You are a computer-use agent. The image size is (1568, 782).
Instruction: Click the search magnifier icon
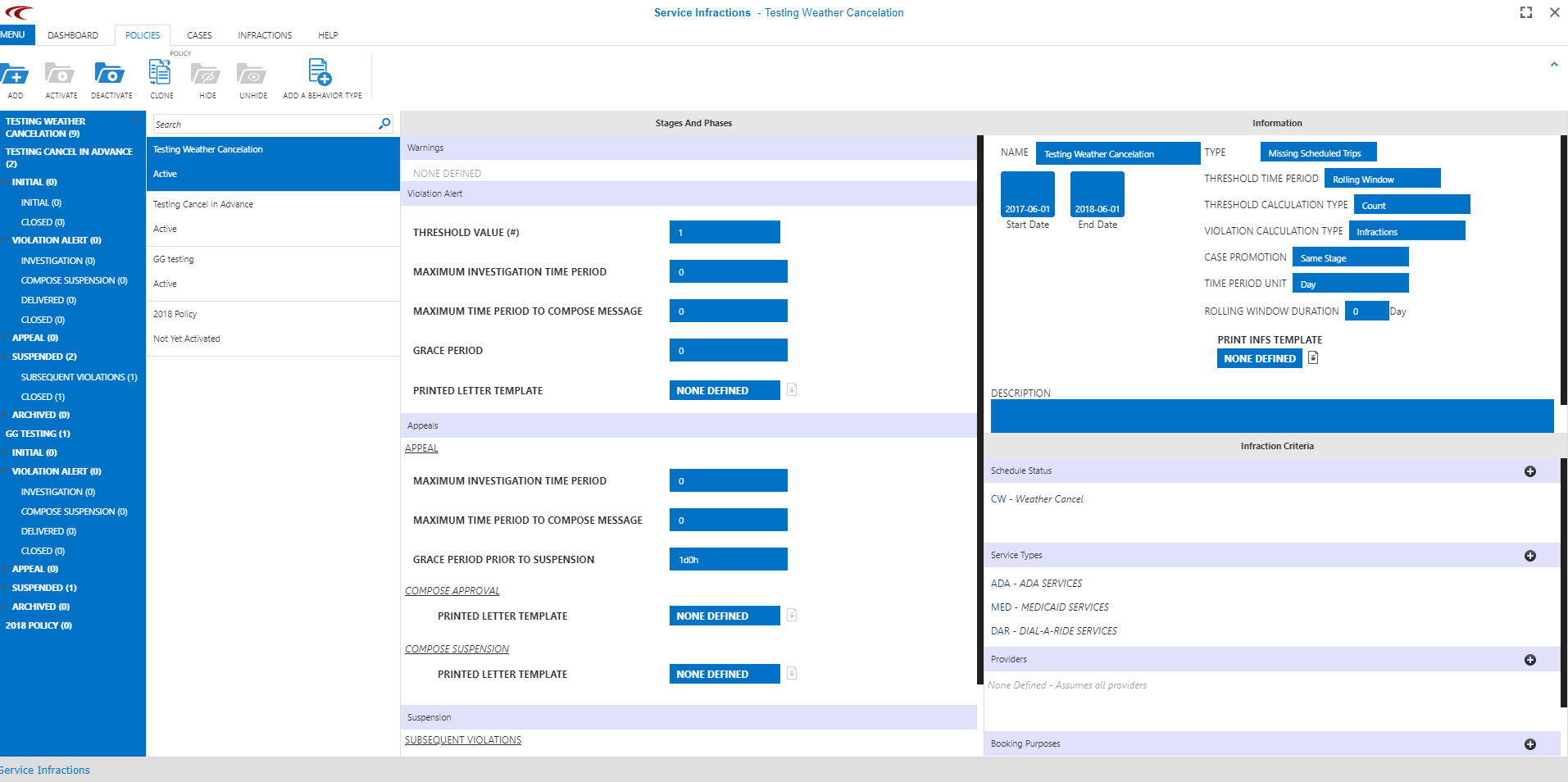[x=384, y=124]
